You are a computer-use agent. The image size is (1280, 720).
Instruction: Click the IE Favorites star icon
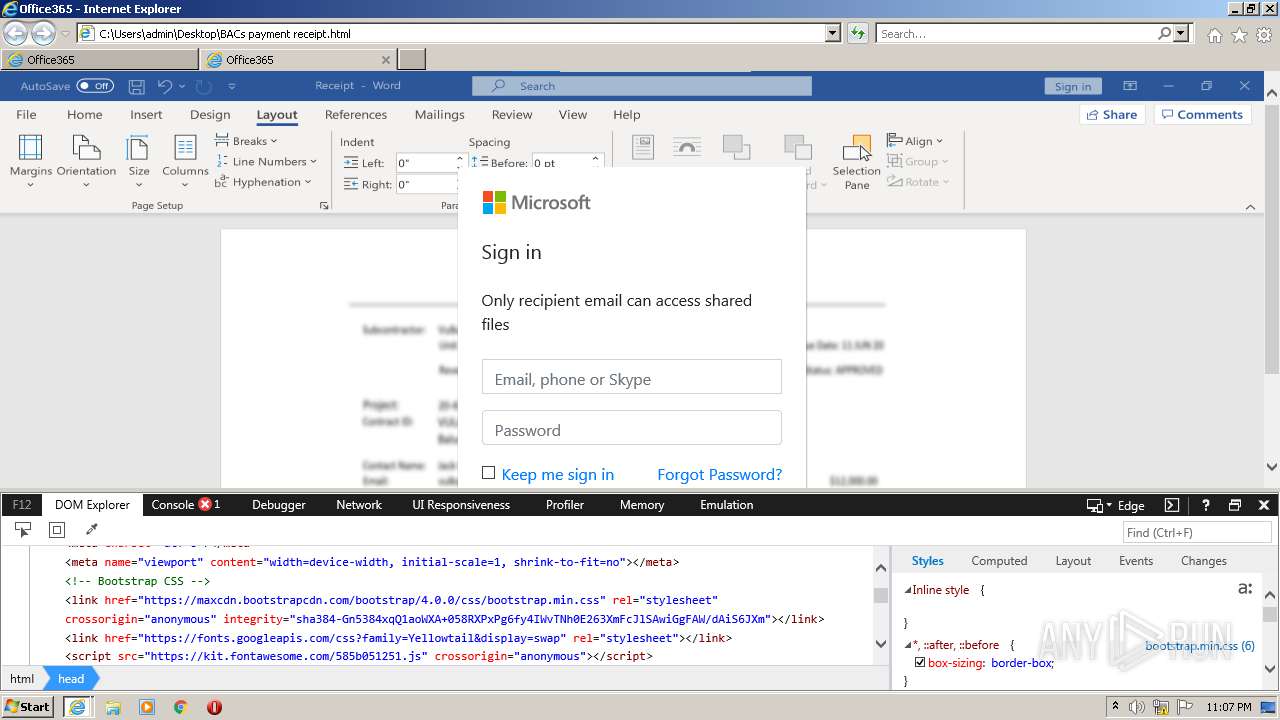1239,35
